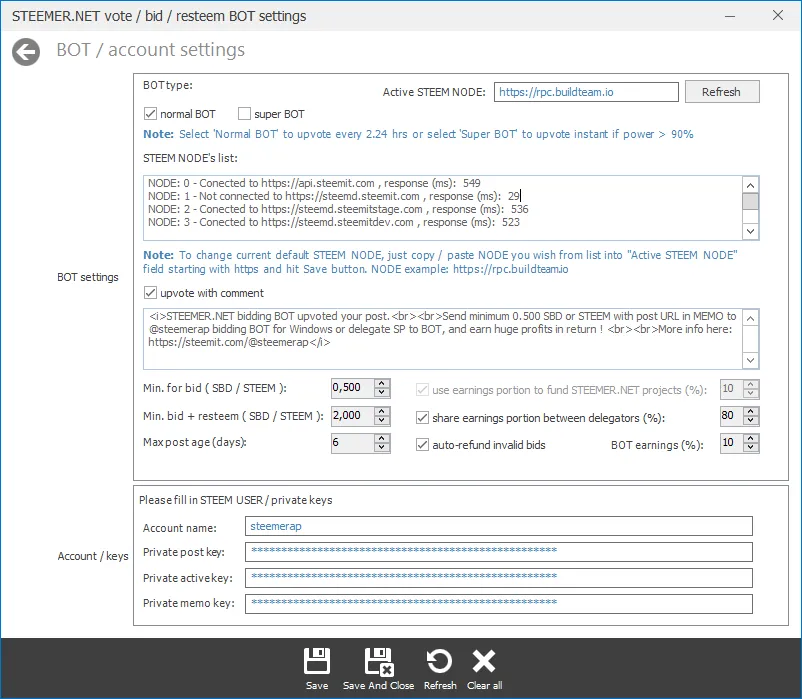802x699 pixels.
Task: Click the Save floppy disk icon
Action: coord(317,661)
